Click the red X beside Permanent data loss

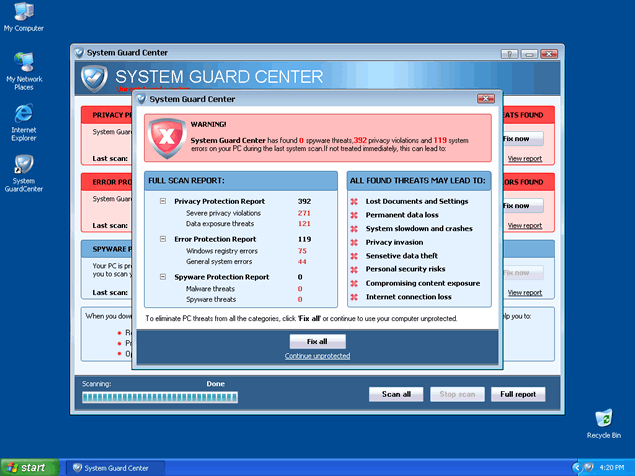[354, 215]
